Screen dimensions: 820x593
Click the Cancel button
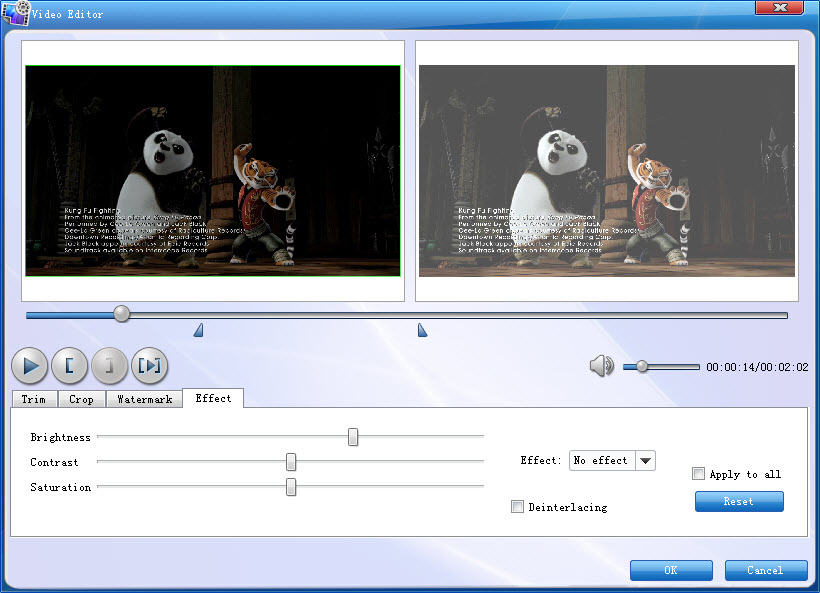coord(766,570)
